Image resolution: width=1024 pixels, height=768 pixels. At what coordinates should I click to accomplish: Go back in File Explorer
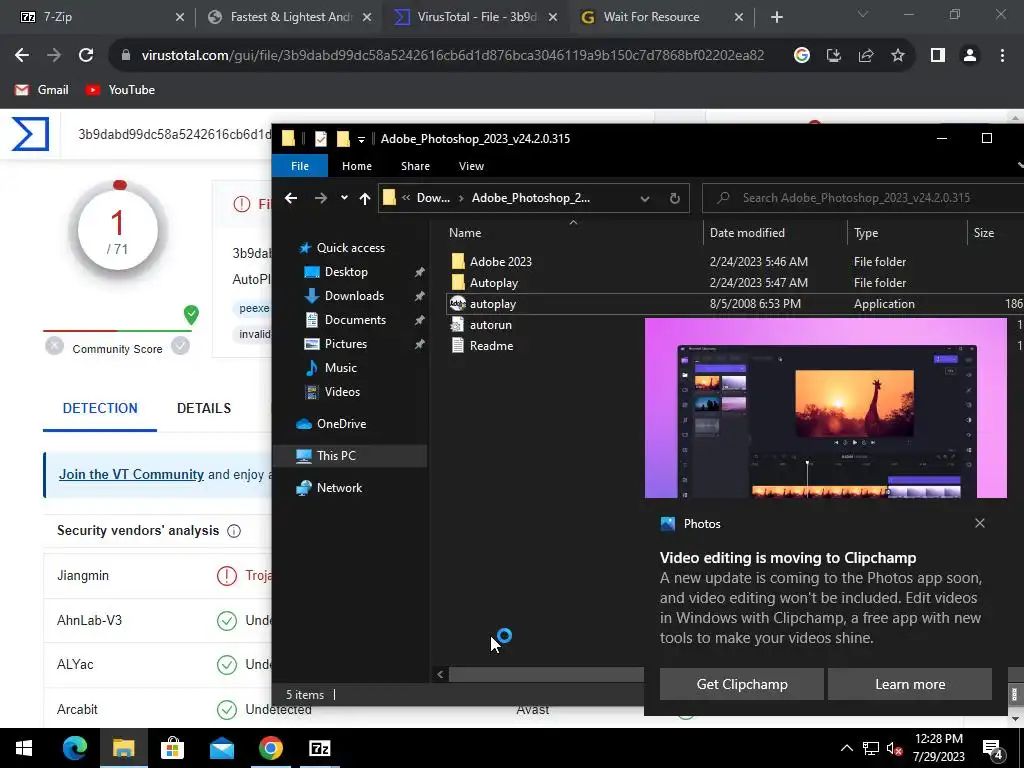pos(291,198)
